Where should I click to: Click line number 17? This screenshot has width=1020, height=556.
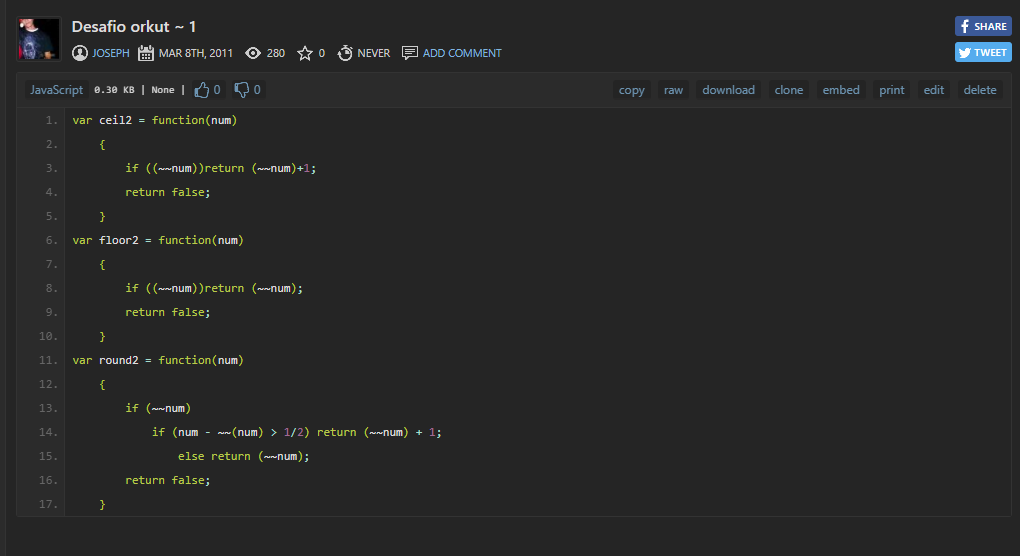[48, 504]
